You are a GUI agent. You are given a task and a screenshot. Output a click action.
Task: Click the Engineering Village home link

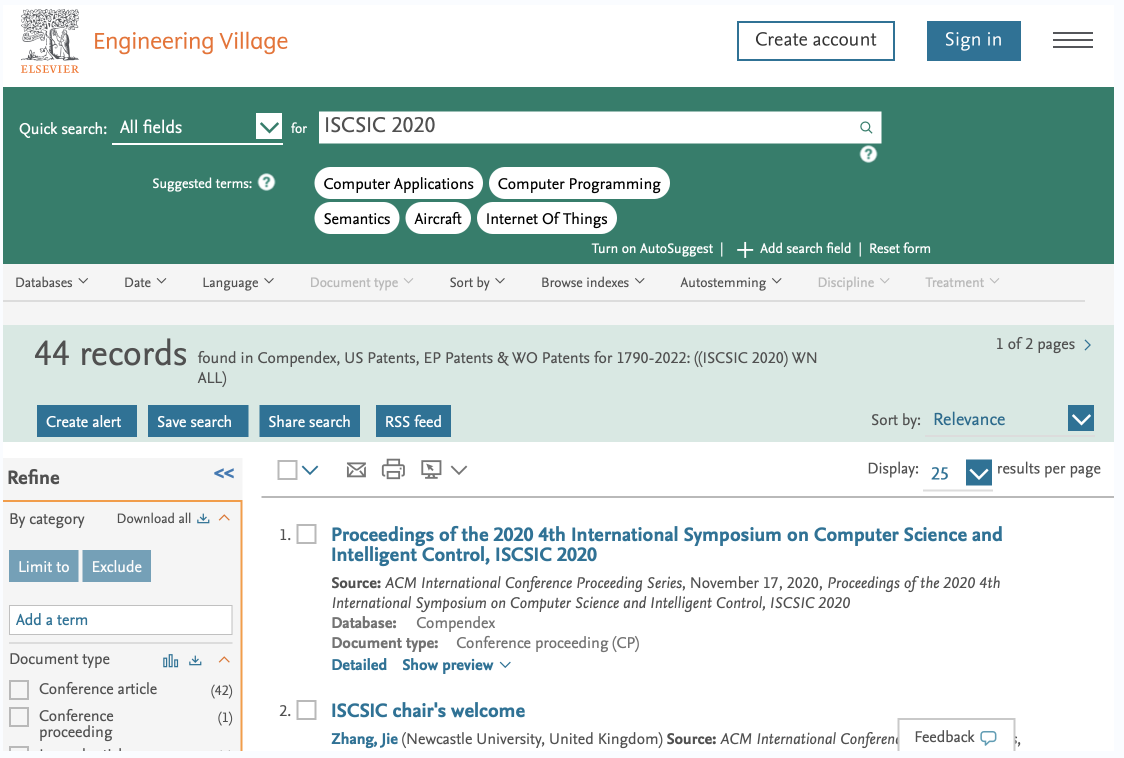pyautogui.click(x=191, y=41)
